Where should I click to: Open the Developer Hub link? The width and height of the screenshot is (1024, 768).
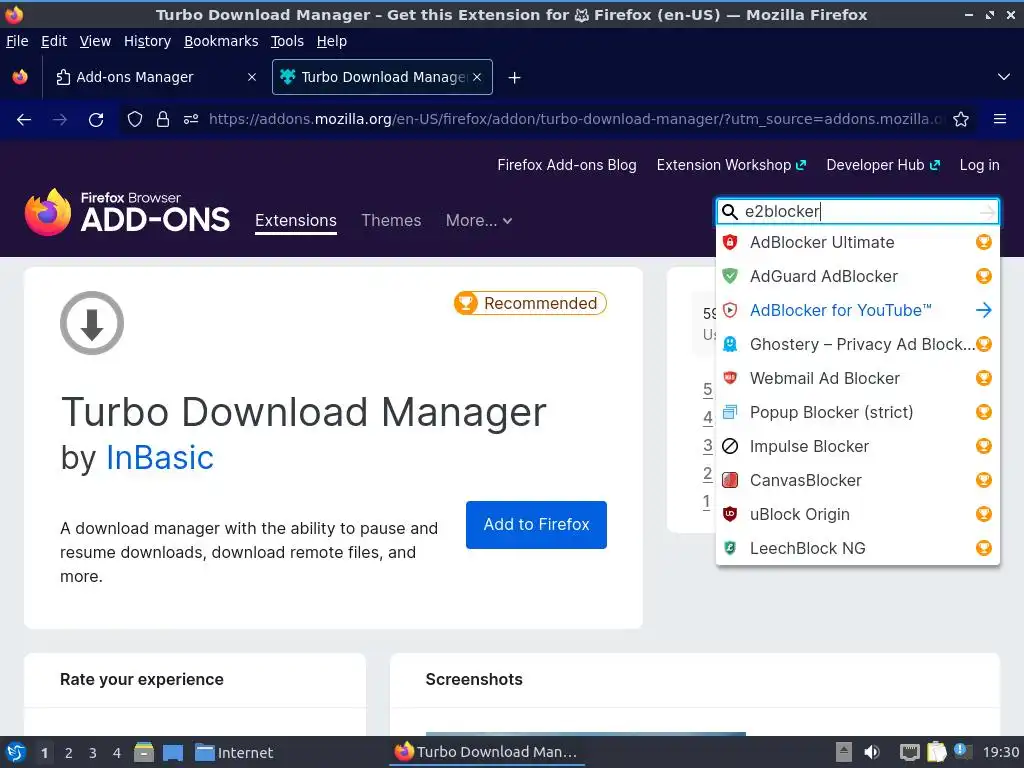click(x=883, y=165)
